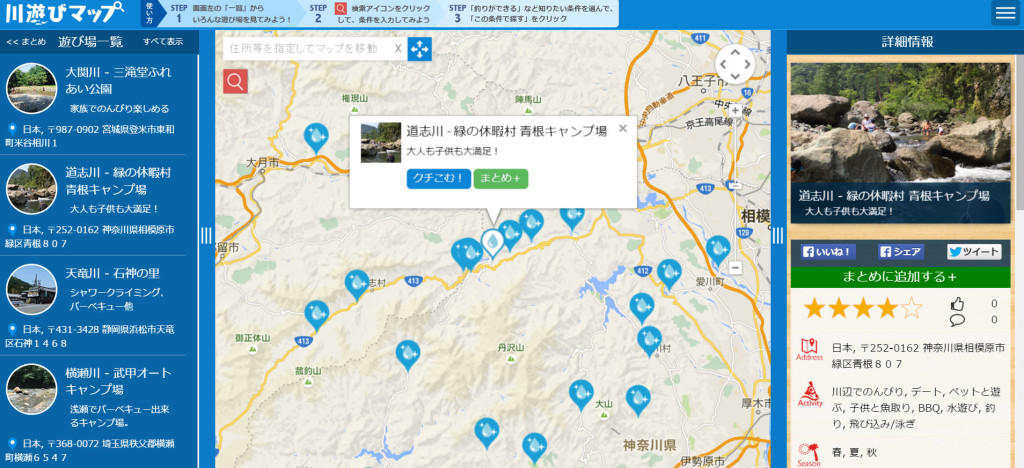The width and height of the screenshot is (1024, 468).
Task: Collapse the right detail panel handle
Action: (778, 236)
